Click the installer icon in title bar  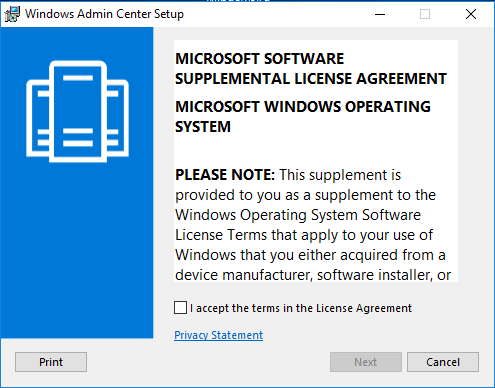(12, 14)
